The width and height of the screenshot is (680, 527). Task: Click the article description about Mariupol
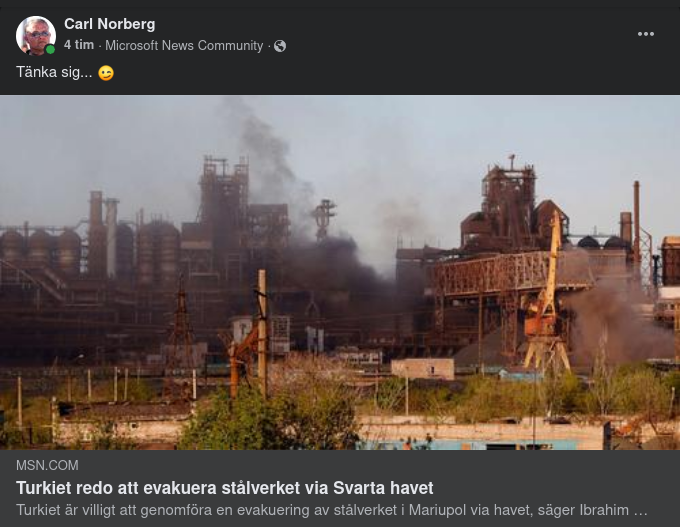pyautogui.click(x=332, y=510)
